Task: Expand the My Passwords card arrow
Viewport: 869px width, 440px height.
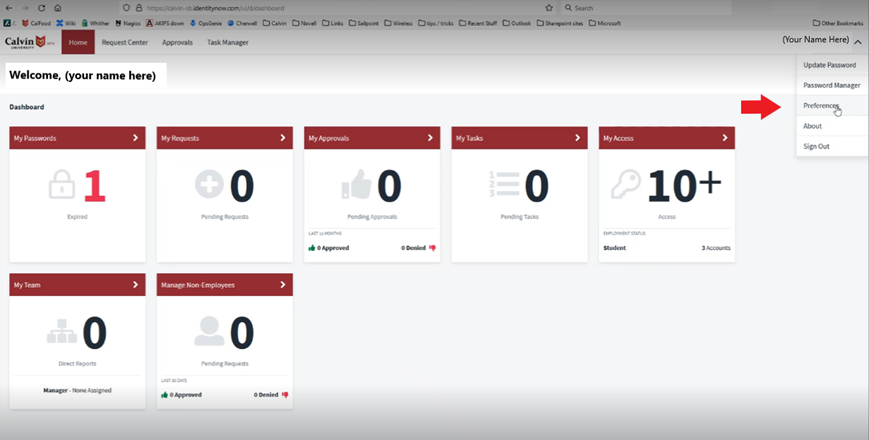Action: 136,138
